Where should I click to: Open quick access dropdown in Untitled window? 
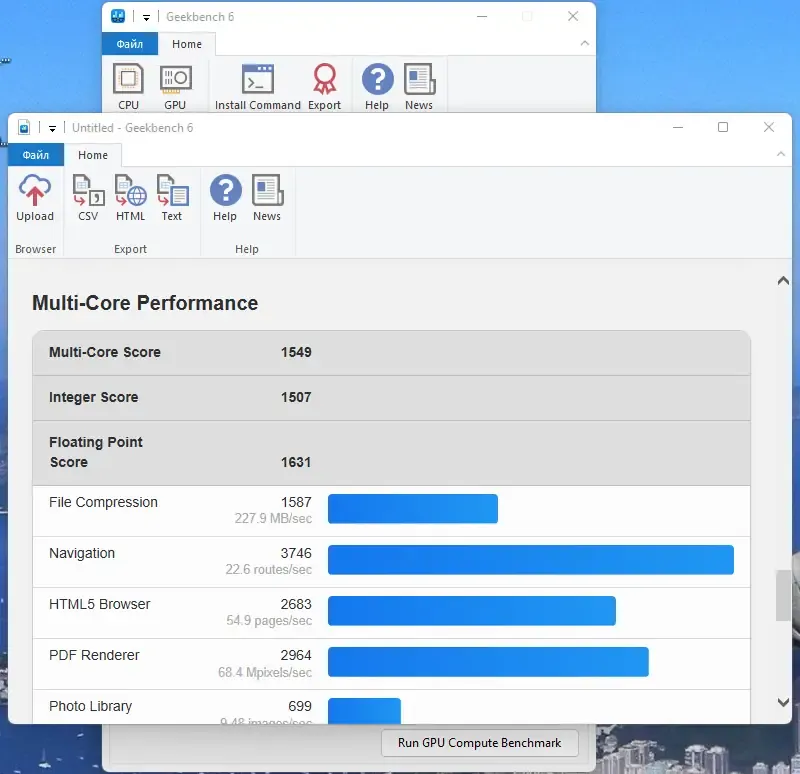point(53,128)
